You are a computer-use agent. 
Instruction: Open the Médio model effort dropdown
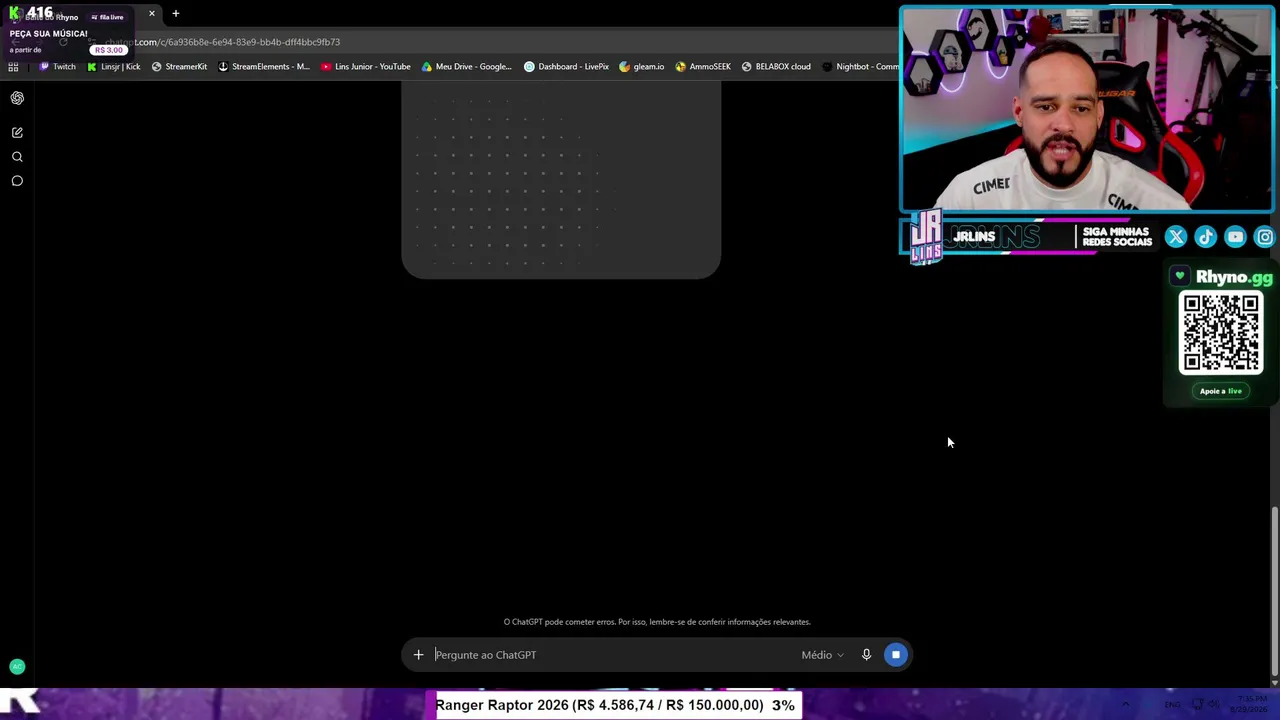click(822, 655)
